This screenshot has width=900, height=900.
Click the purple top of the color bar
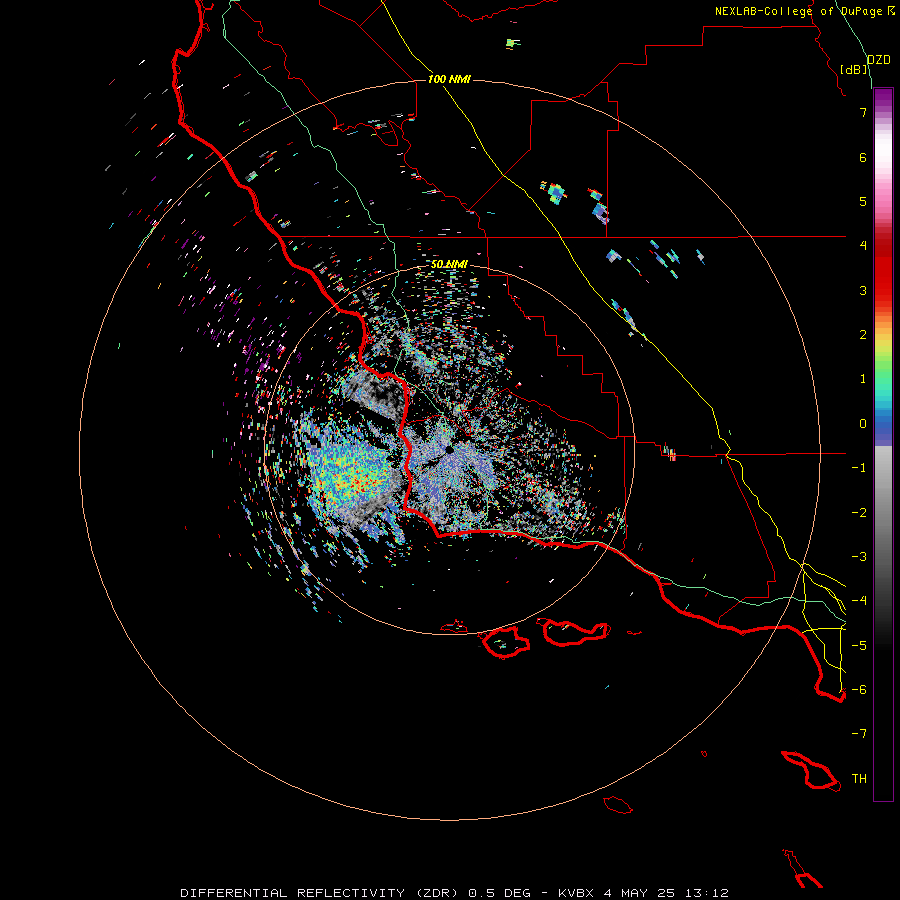pyautogui.click(x=883, y=99)
